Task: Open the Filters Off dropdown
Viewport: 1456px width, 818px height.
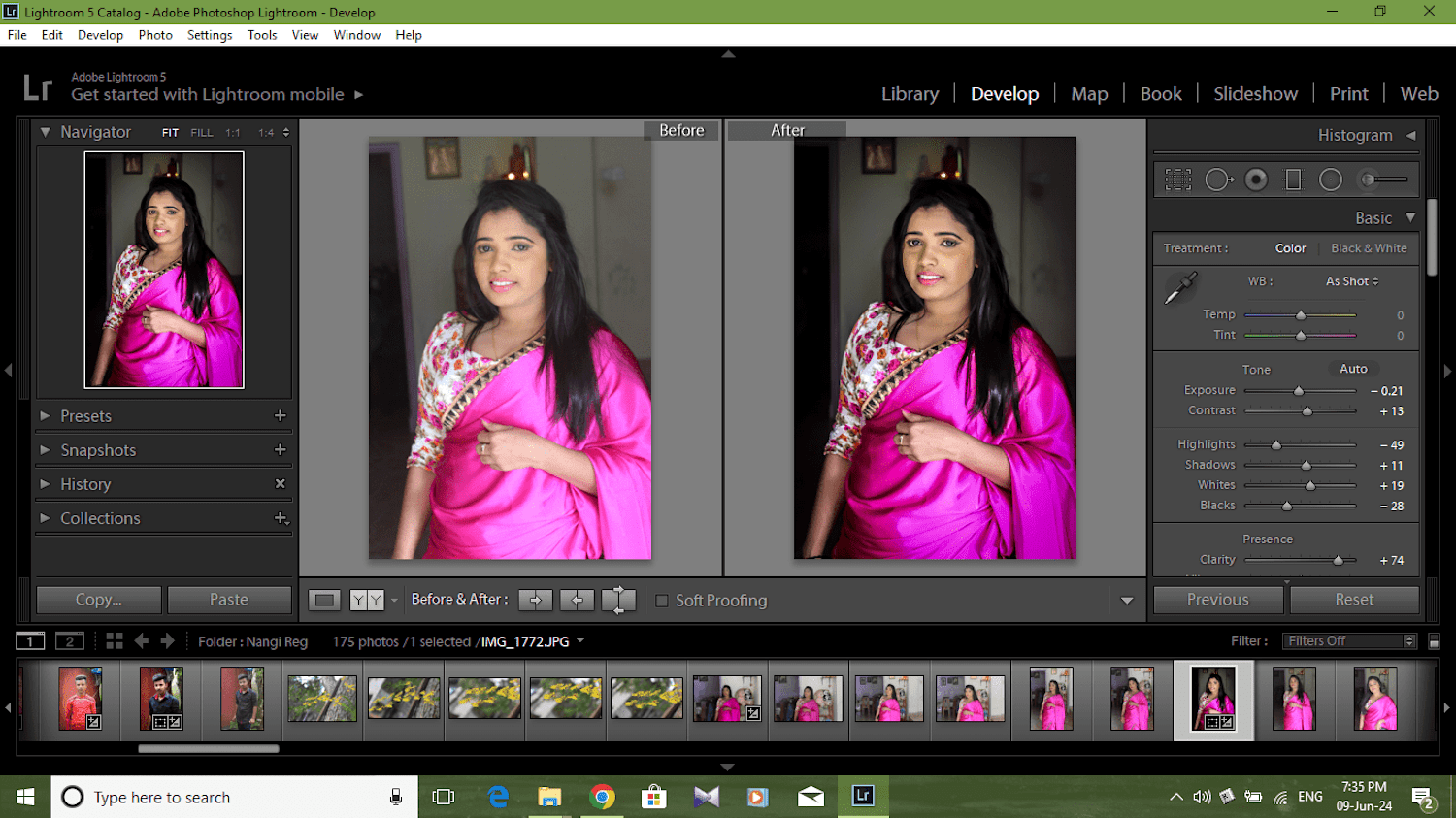Action: (1349, 641)
